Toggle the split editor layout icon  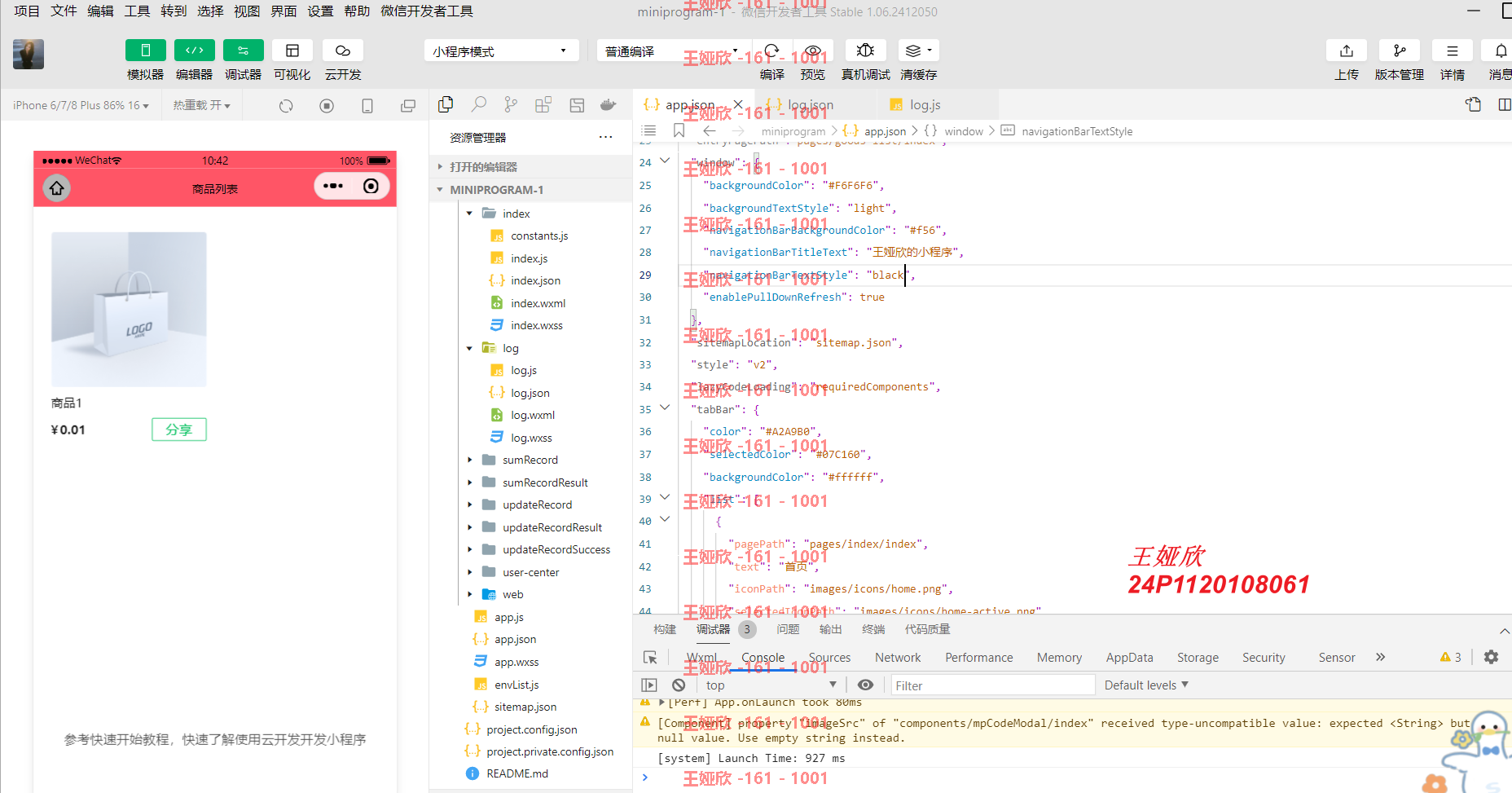click(1504, 104)
